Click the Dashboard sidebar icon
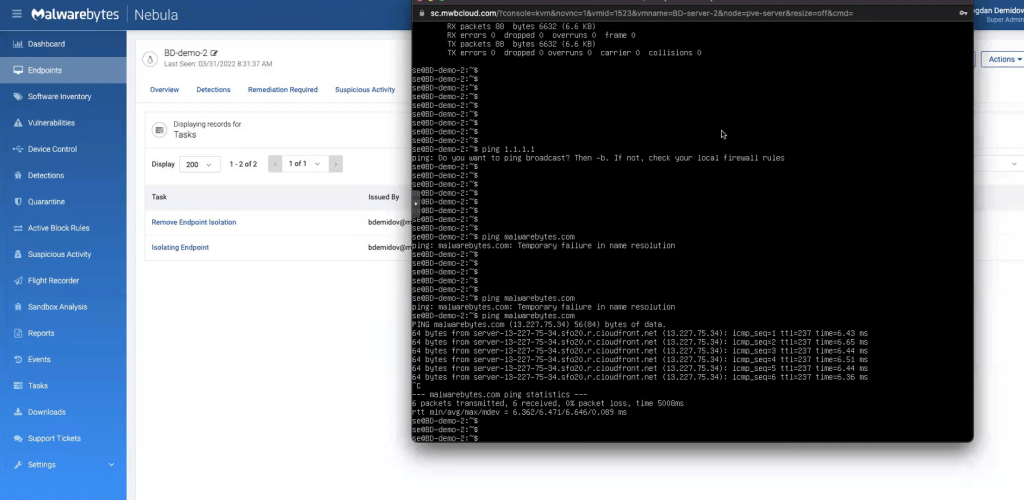This screenshot has height=500, width=1024. coord(18,44)
